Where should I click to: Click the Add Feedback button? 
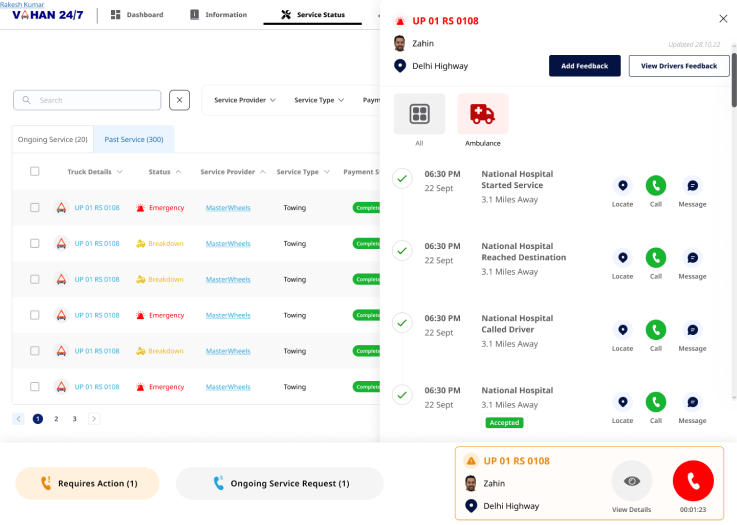click(585, 66)
